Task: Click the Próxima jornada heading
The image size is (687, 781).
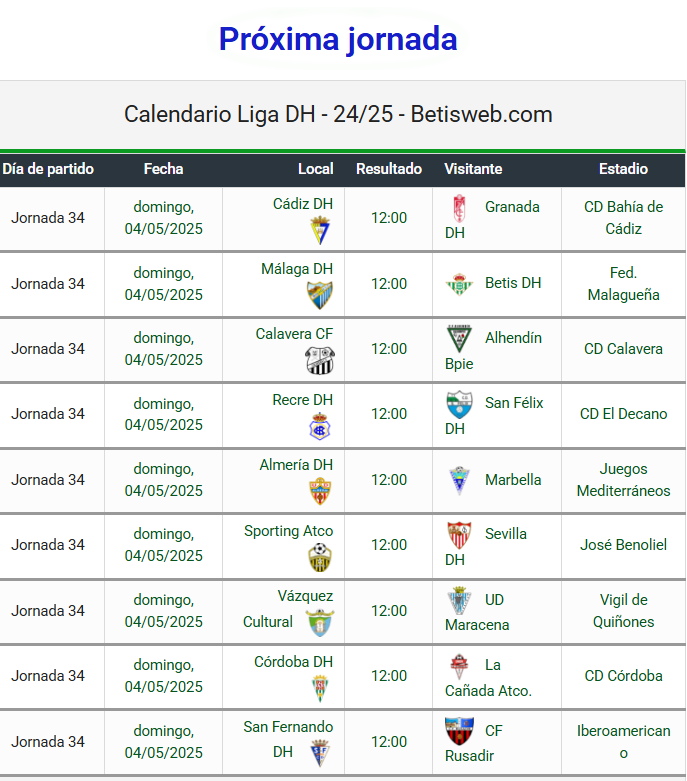Action: coord(338,39)
